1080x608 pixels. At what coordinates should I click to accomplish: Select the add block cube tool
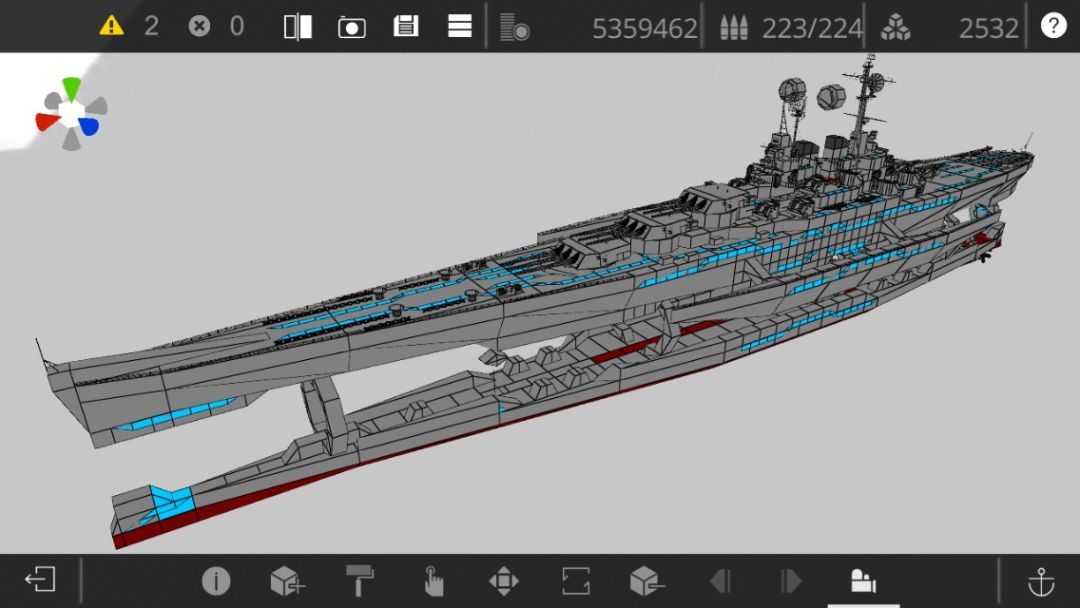point(287,581)
